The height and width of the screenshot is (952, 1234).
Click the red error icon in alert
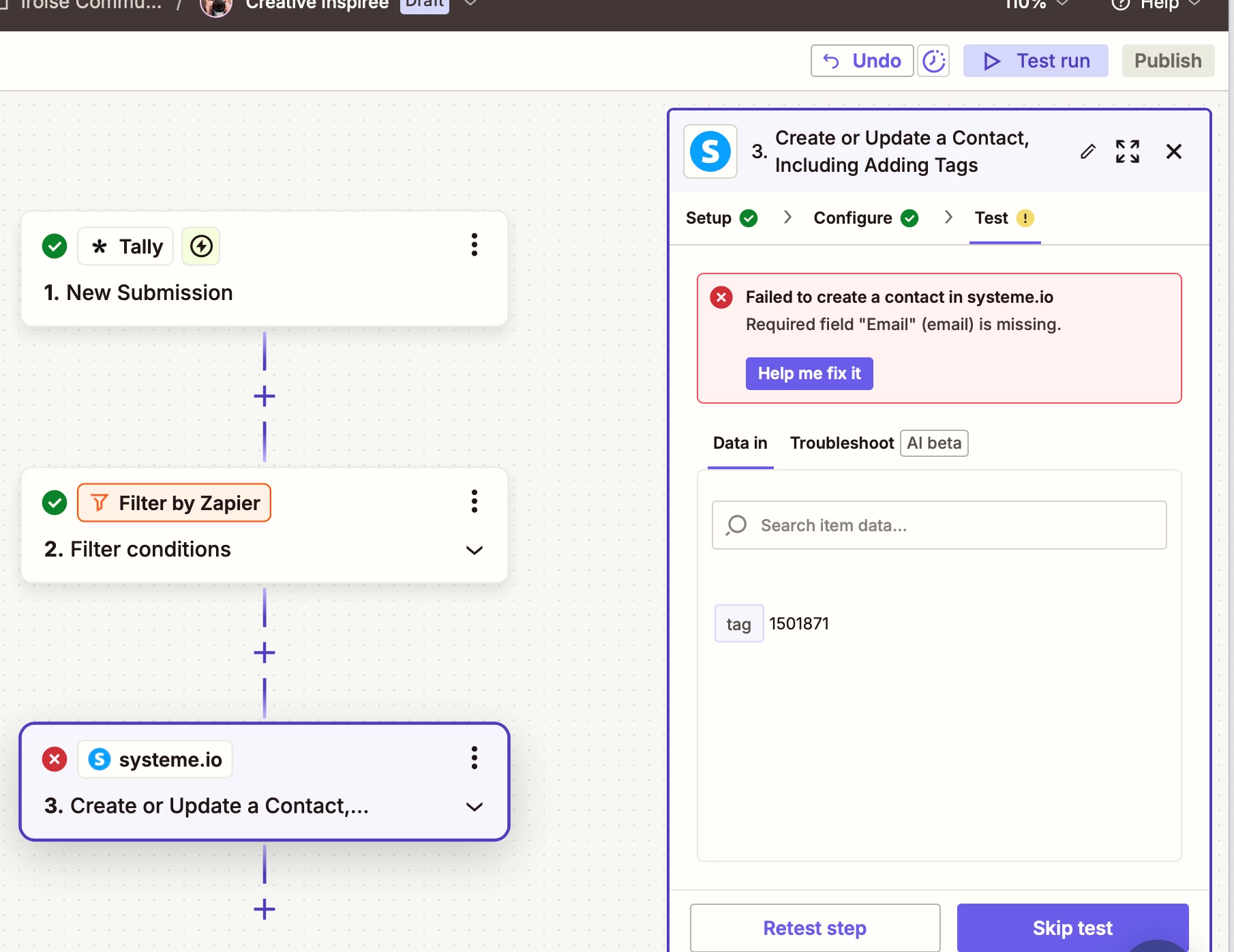coord(721,297)
